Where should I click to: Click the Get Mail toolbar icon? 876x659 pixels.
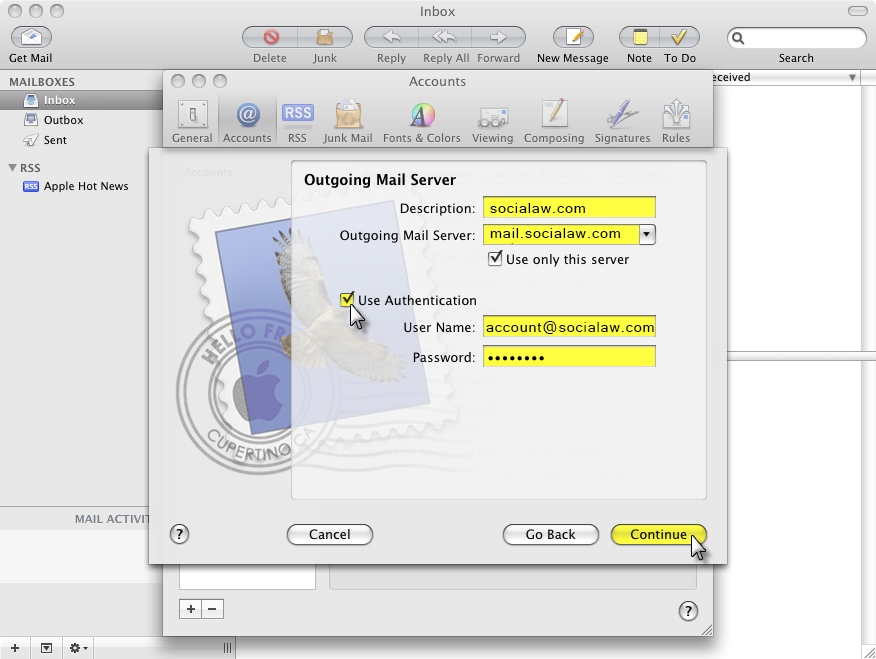tap(31, 37)
